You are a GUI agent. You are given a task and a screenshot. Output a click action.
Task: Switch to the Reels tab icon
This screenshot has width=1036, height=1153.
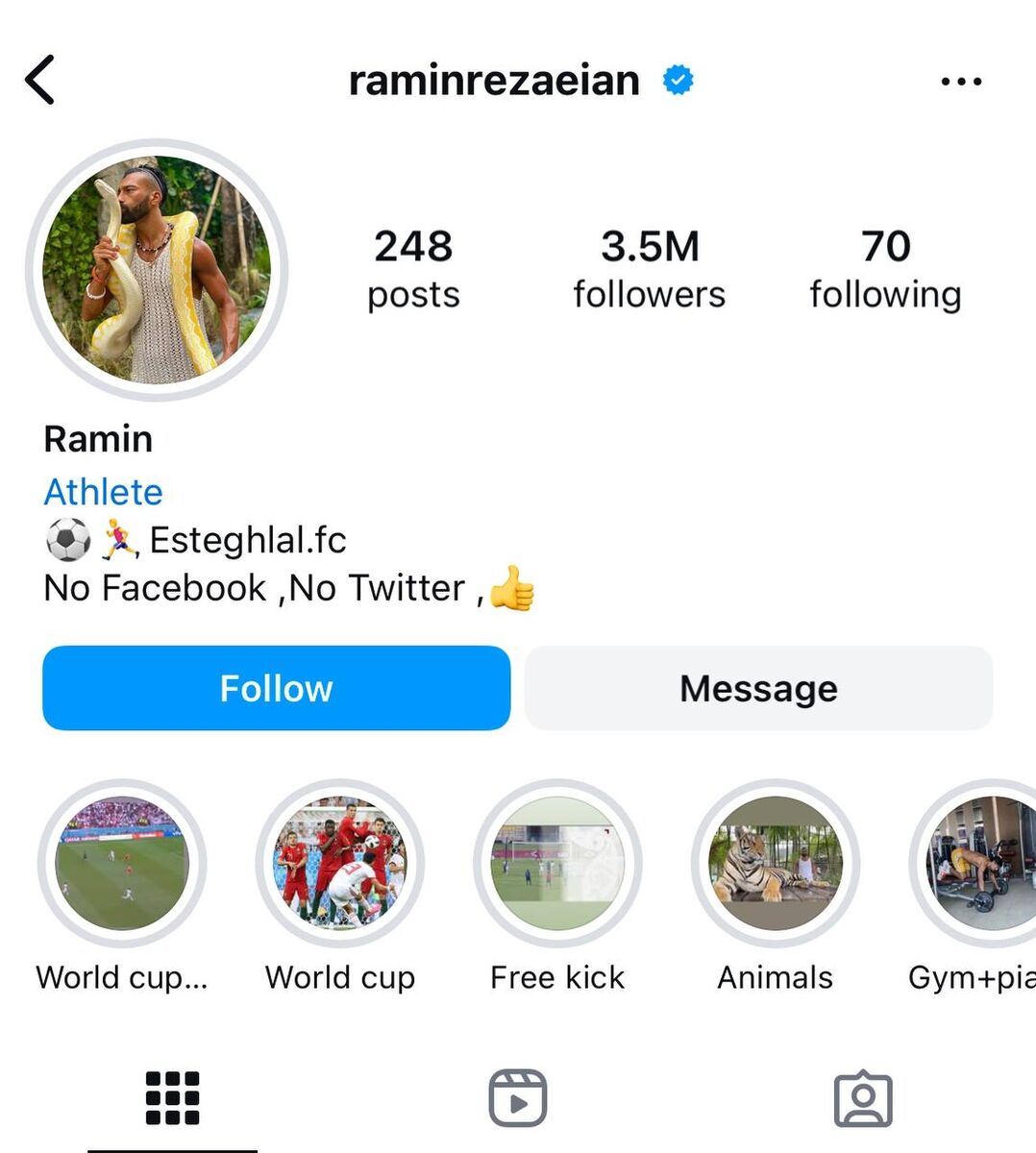517,1097
